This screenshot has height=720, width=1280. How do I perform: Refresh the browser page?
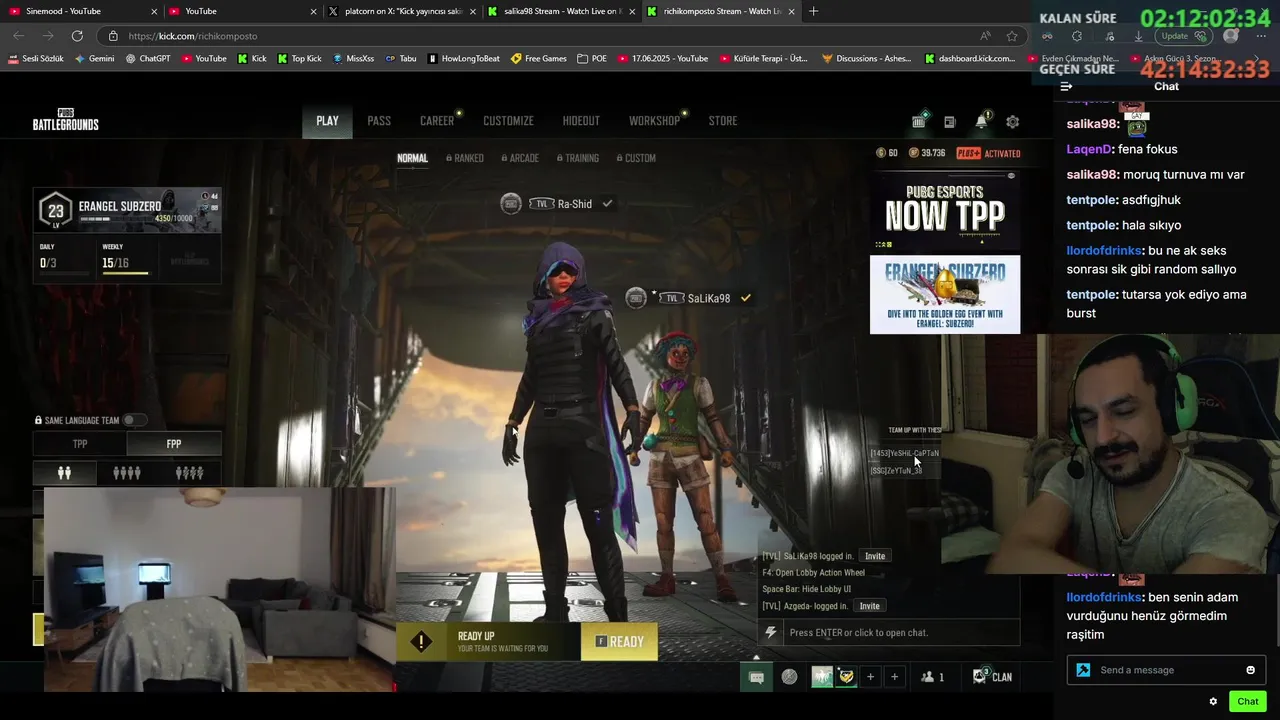tap(77, 36)
